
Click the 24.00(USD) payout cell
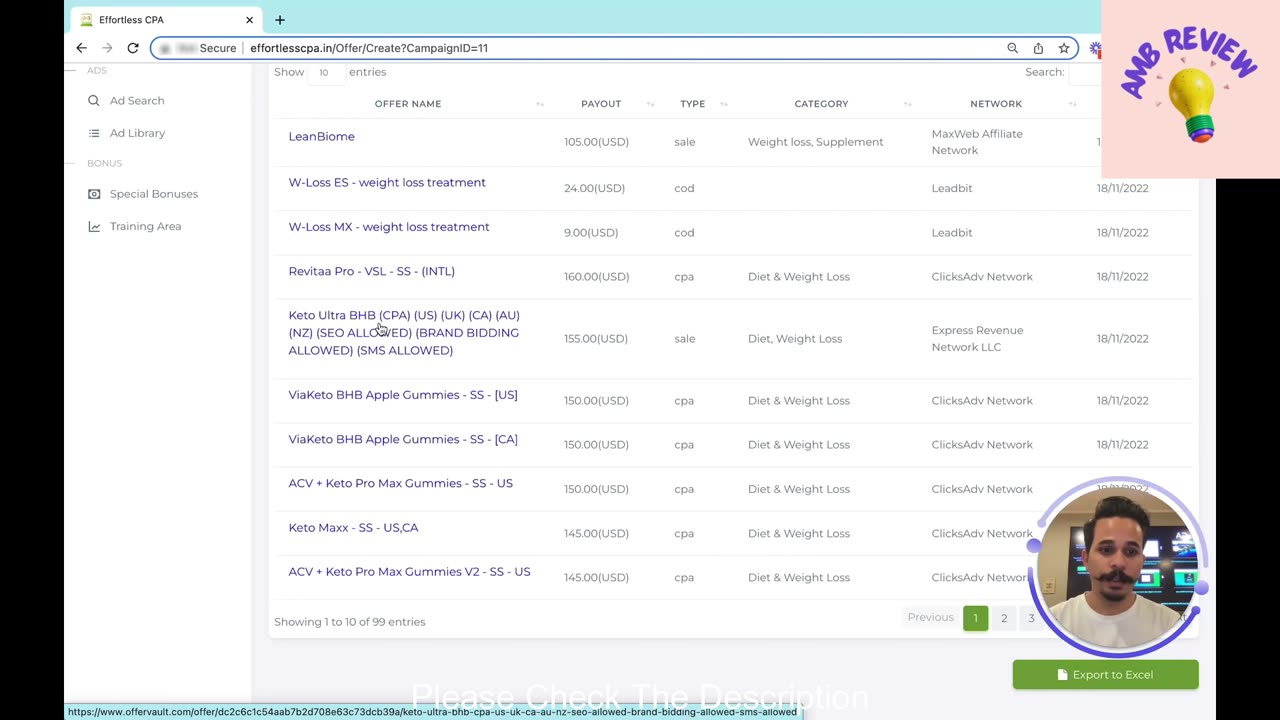click(594, 188)
